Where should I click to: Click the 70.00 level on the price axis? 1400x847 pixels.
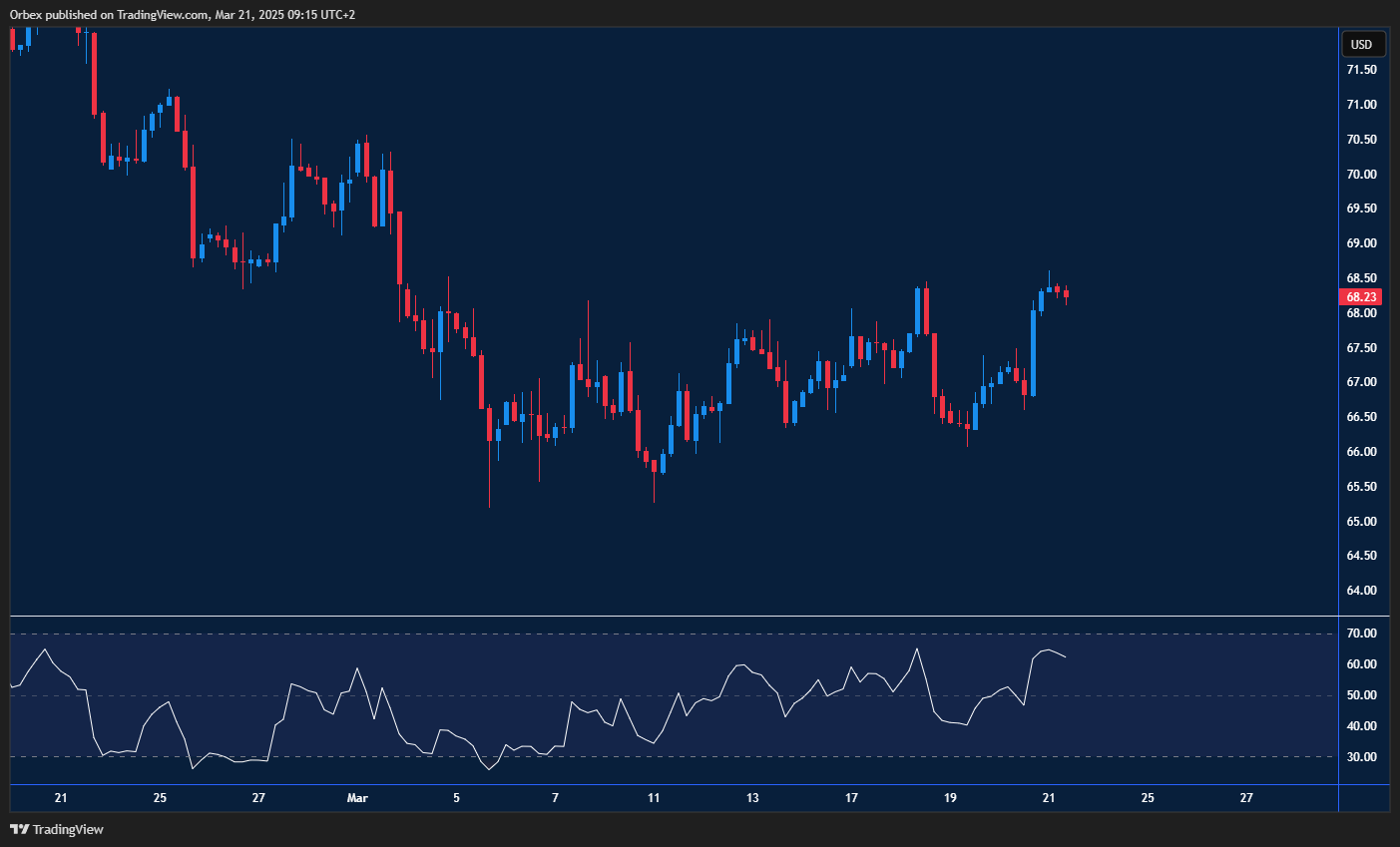click(1361, 175)
